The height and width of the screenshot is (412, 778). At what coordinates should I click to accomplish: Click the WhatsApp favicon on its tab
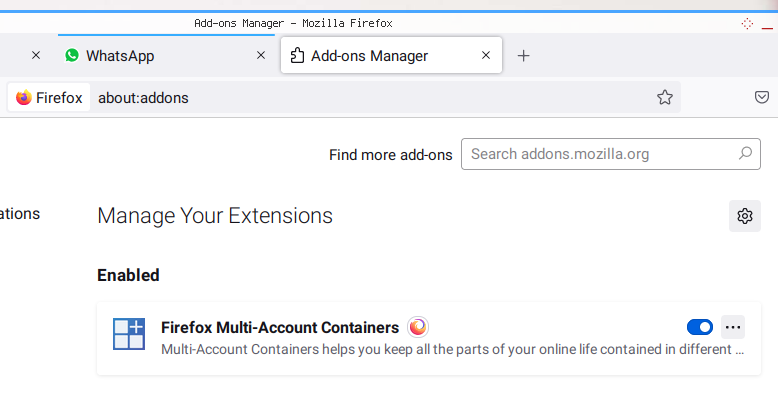click(72, 55)
